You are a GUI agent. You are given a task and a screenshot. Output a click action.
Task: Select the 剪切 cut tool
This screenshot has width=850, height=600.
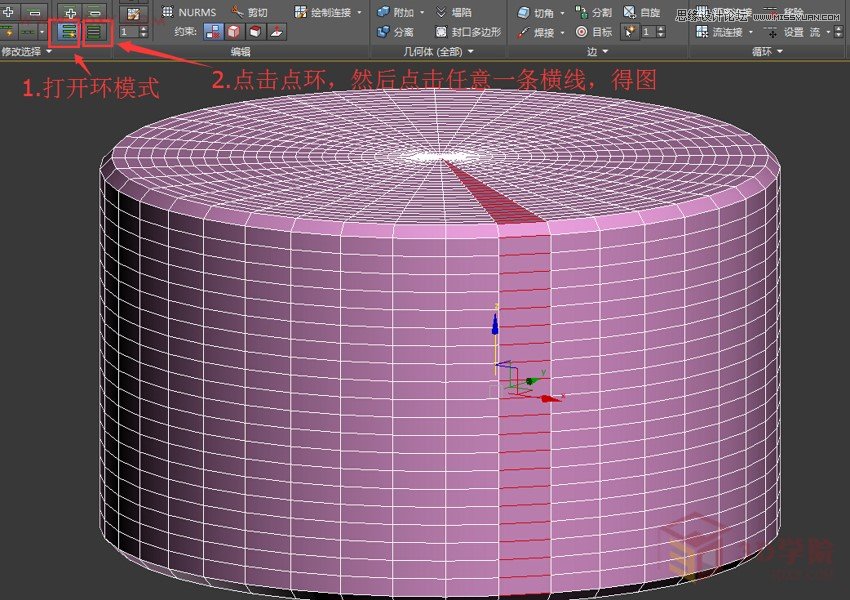250,12
